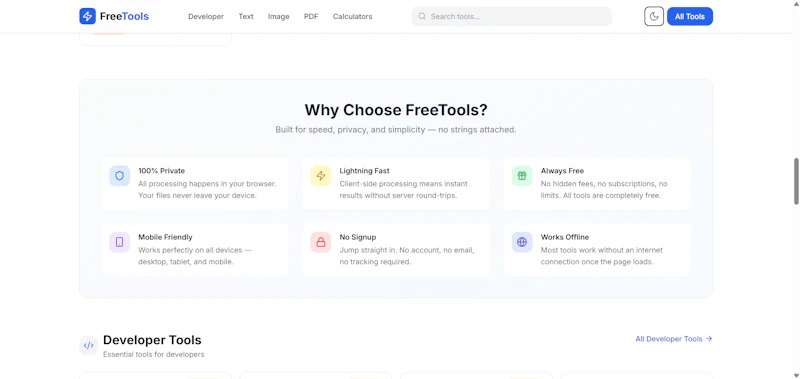The width and height of the screenshot is (800, 379).
Task: Click the Why Choose FreeTools? heading
Action: [396, 110]
